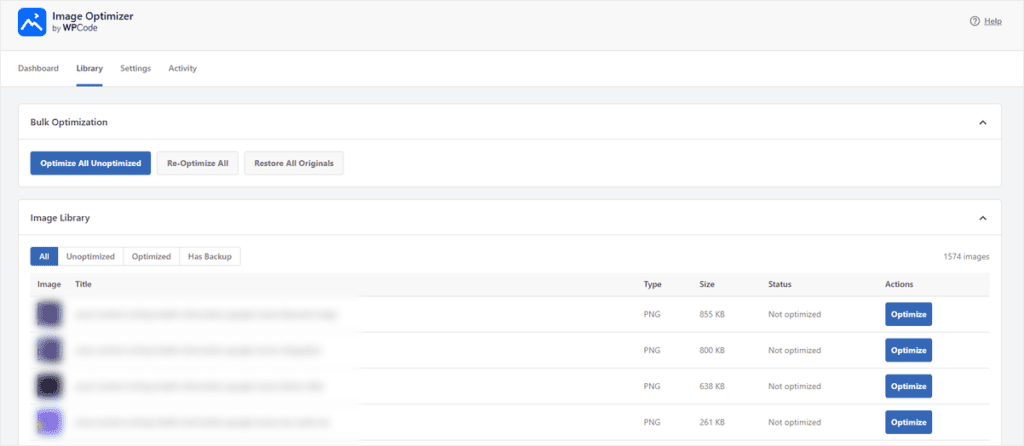Collapse the Bulk Optimization panel
This screenshot has height=446, width=1024.
point(982,122)
